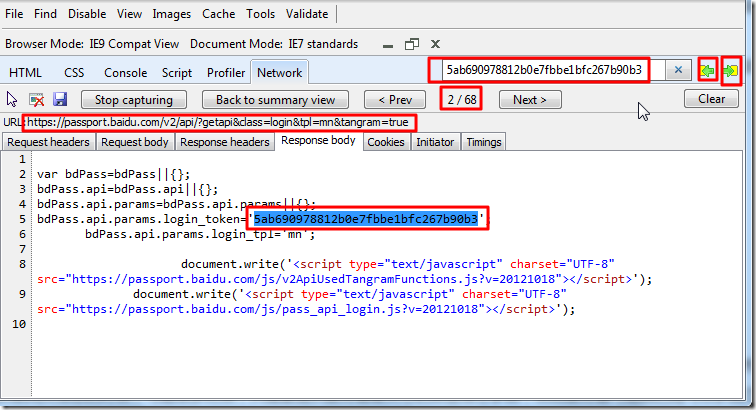756x410 pixels.
Task: Open Browser Mode IE9 Compat View menu
Action: click(x=92, y=44)
